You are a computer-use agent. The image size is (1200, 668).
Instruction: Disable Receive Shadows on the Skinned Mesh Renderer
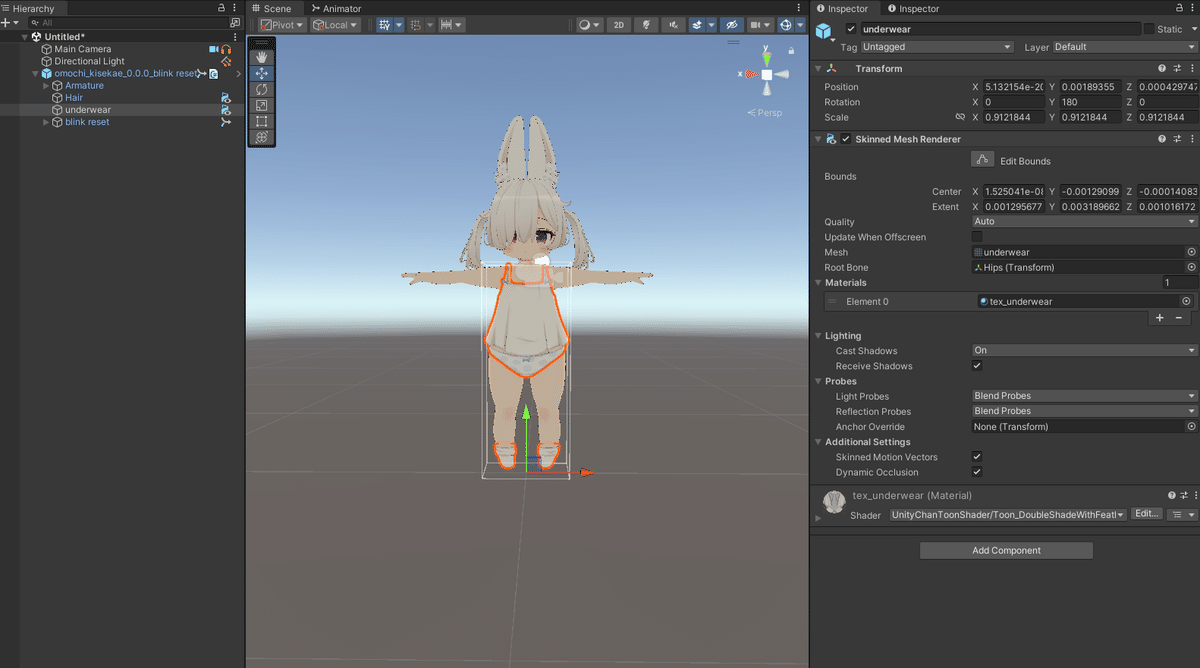(977, 365)
